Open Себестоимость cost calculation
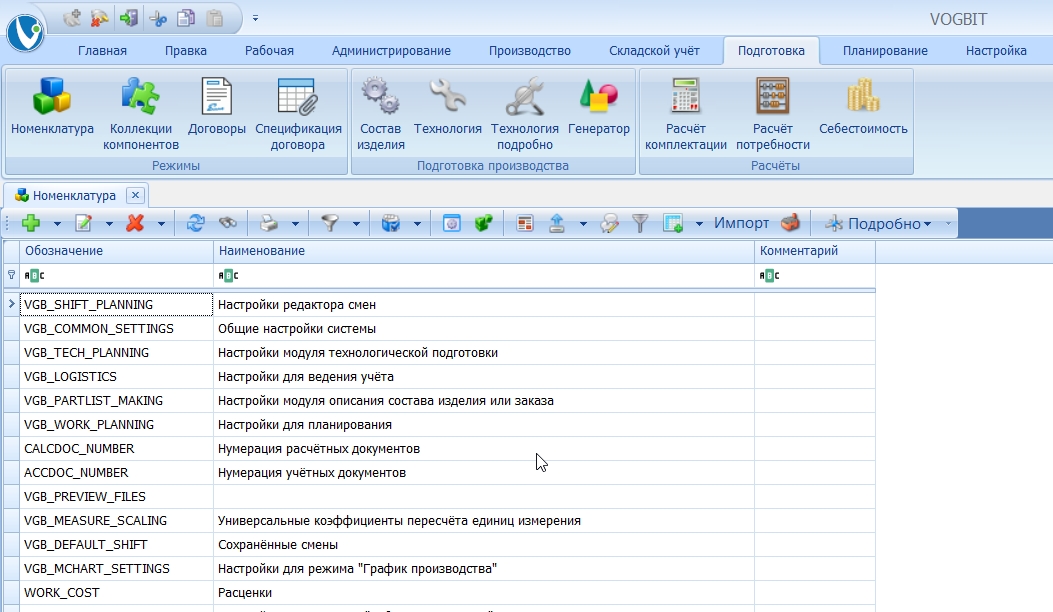Image resolution: width=1053 pixels, height=612 pixels. (863, 107)
